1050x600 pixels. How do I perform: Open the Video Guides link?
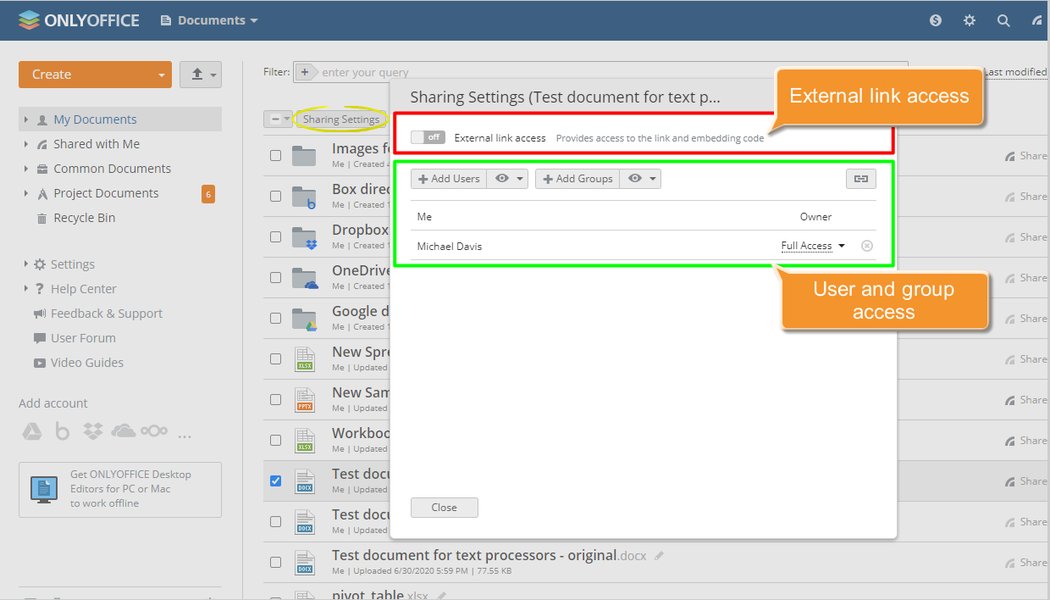[87, 363]
